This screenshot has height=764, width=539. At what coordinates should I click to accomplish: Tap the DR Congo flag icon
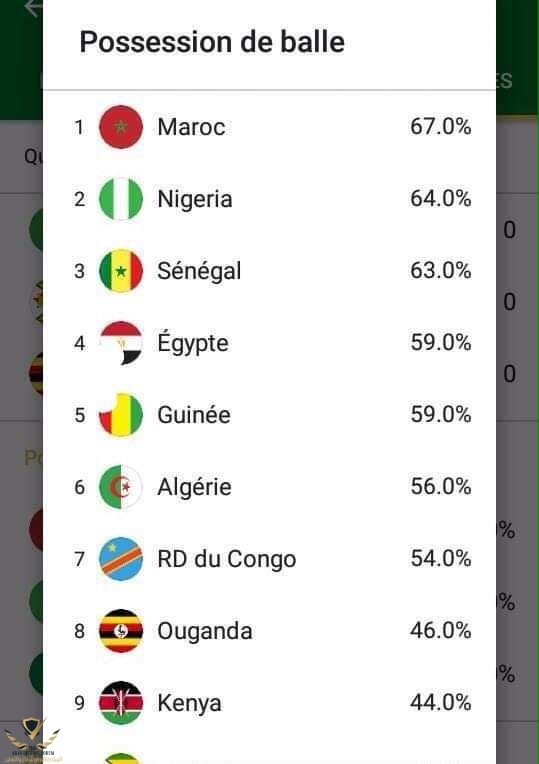click(x=121, y=559)
